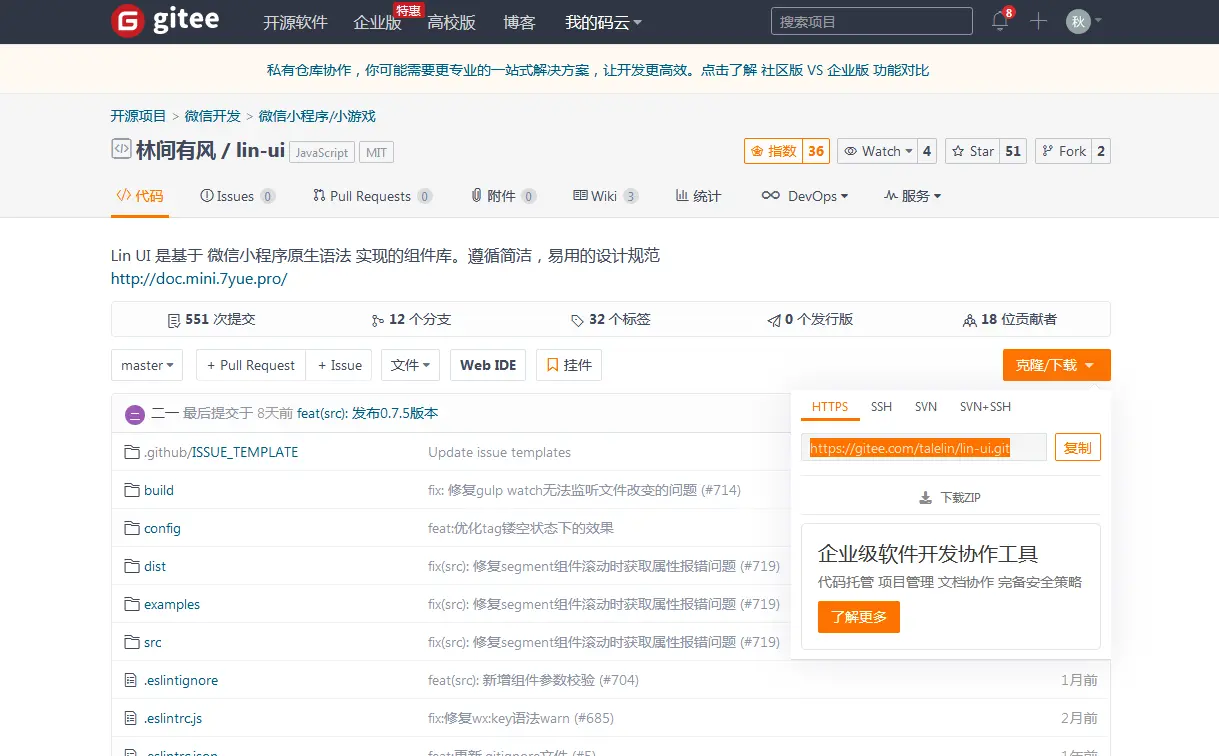The width and height of the screenshot is (1219, 756).
Task: Switch to the 代码 tab
Action: click(x=140, y=196)
